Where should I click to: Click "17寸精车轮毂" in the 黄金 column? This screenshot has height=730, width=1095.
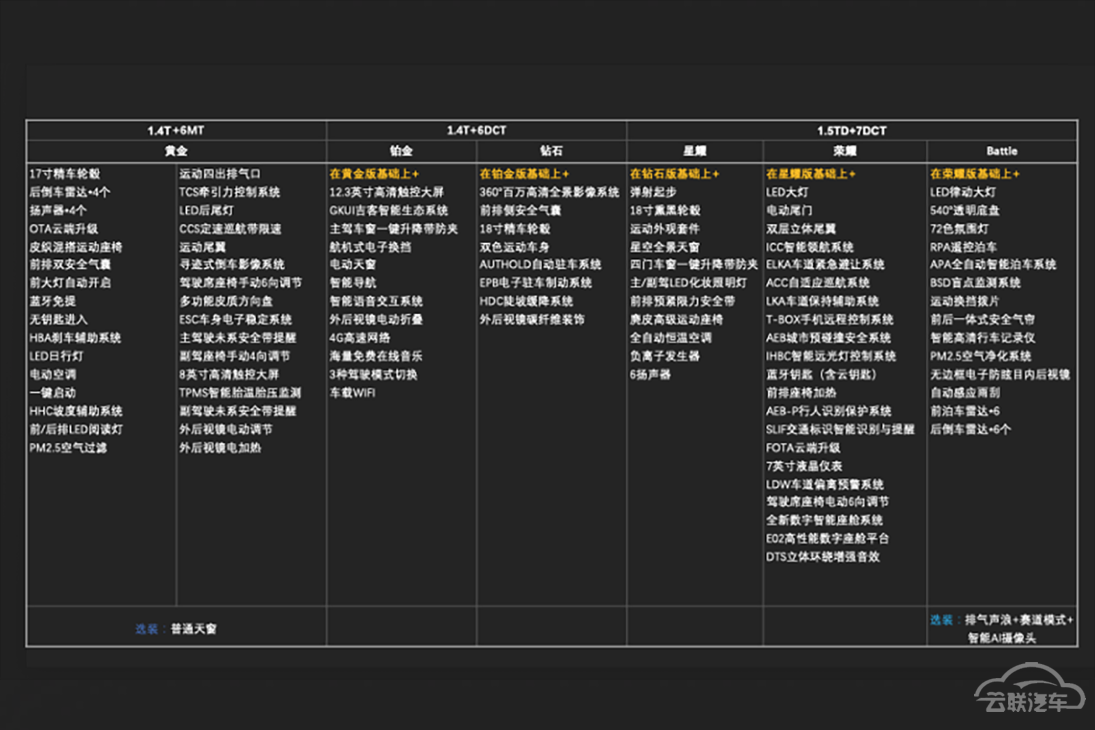click(x=64, y=174)
